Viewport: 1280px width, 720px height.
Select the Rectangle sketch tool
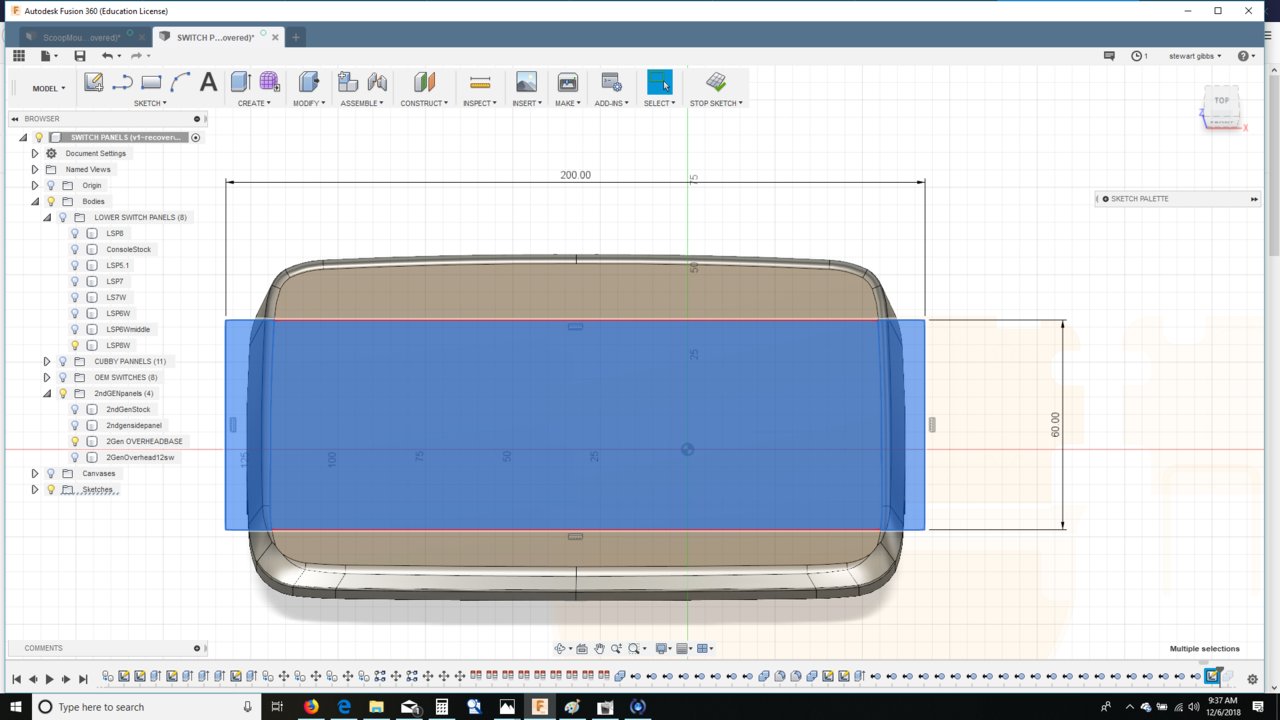click(x=151, y=82)
